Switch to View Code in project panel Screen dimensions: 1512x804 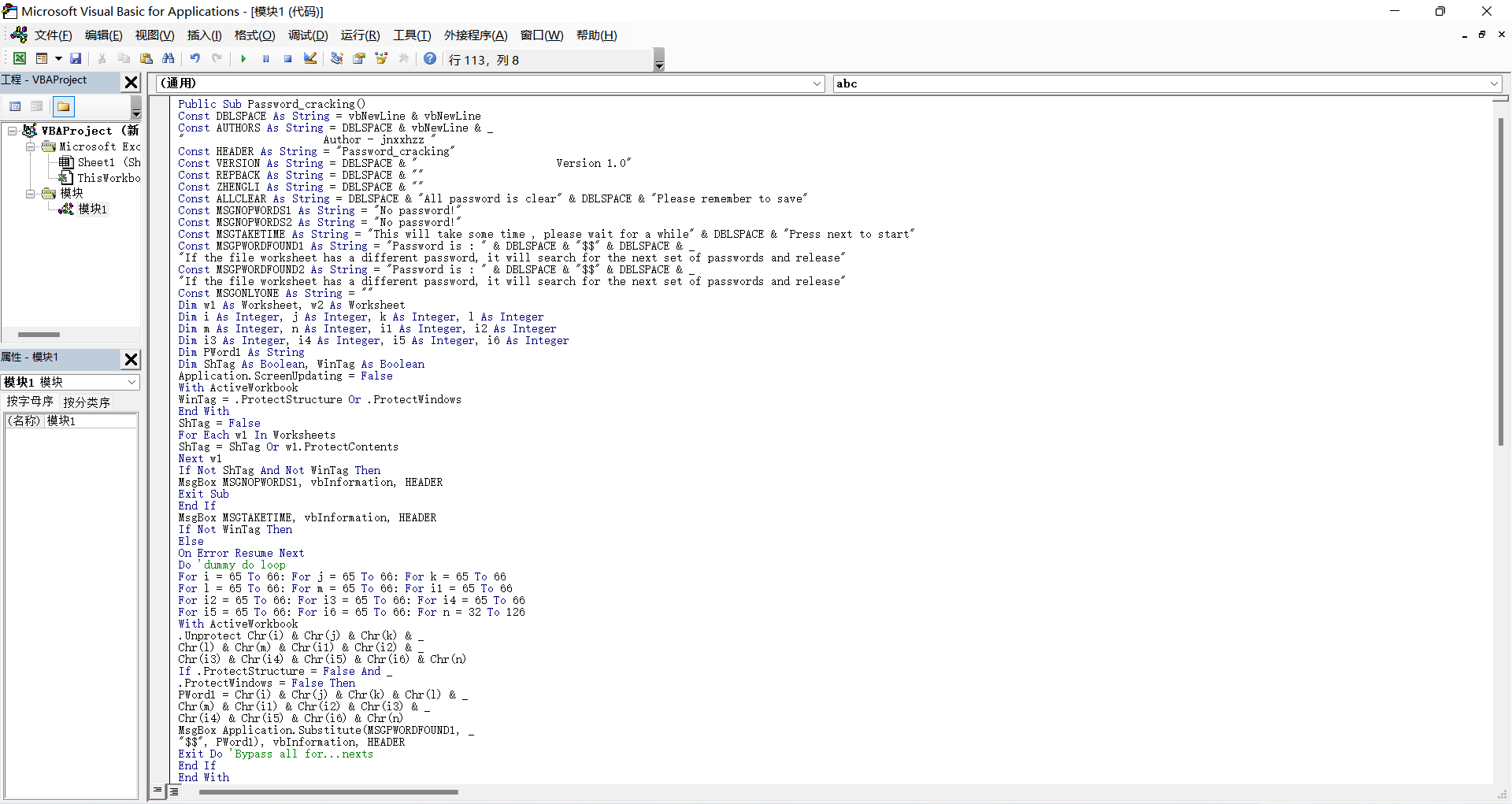point(15,107)
